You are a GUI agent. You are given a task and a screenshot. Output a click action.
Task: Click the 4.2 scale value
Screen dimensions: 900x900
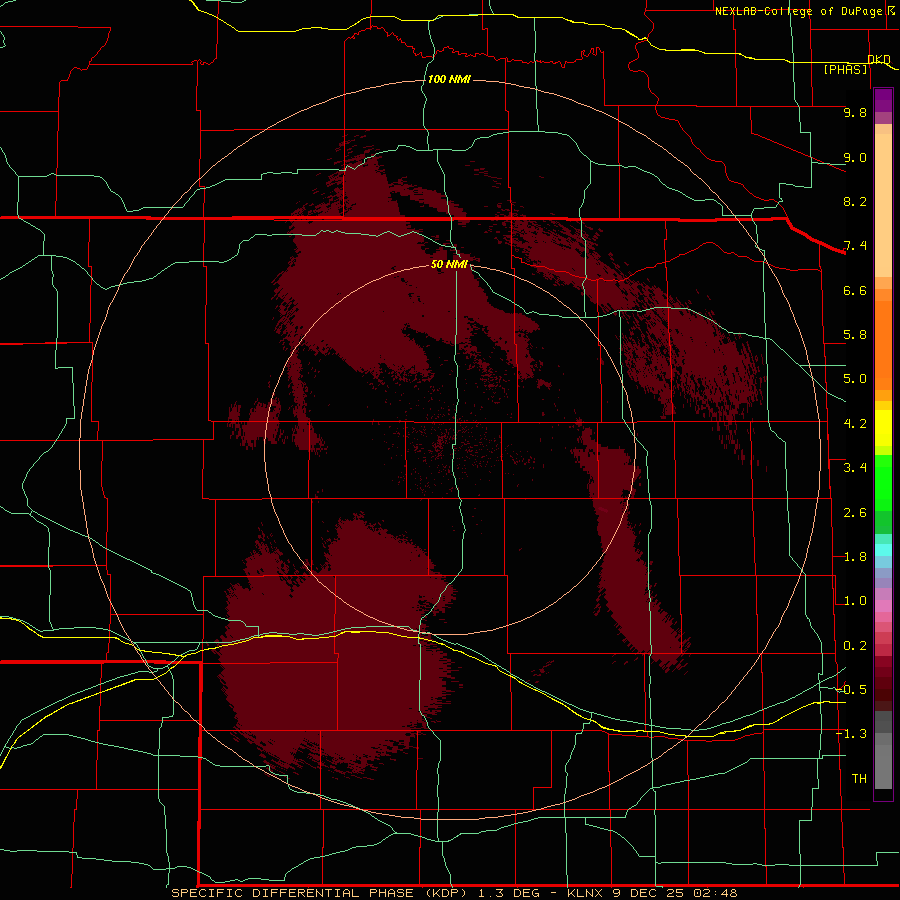(855, 424)
